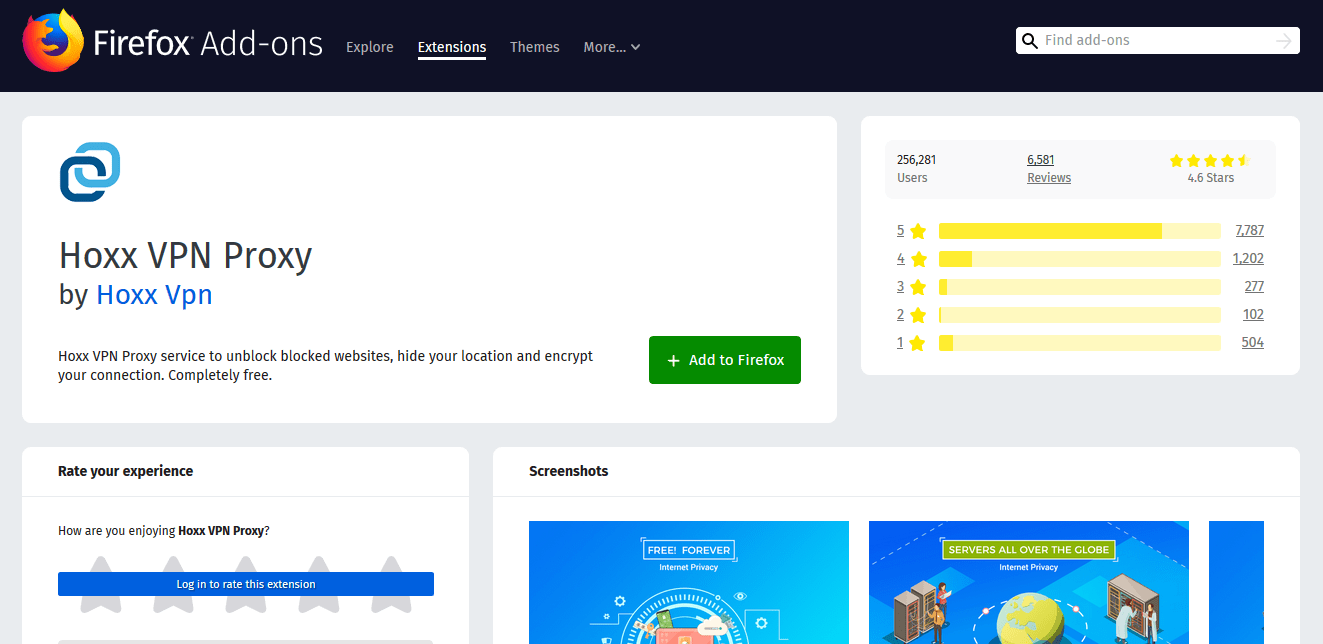Click the Reviews link
This screenshot has height=644, width=1323.
click(1049, 178)
